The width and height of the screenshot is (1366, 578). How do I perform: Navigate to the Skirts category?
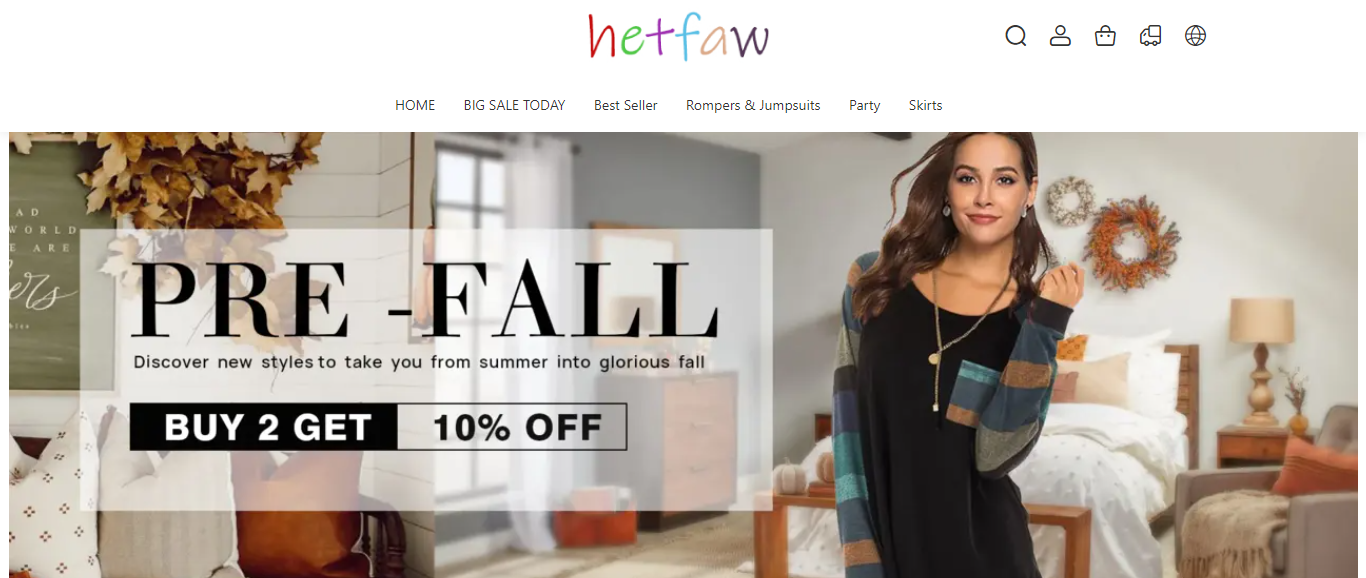[x=925, y=105]
